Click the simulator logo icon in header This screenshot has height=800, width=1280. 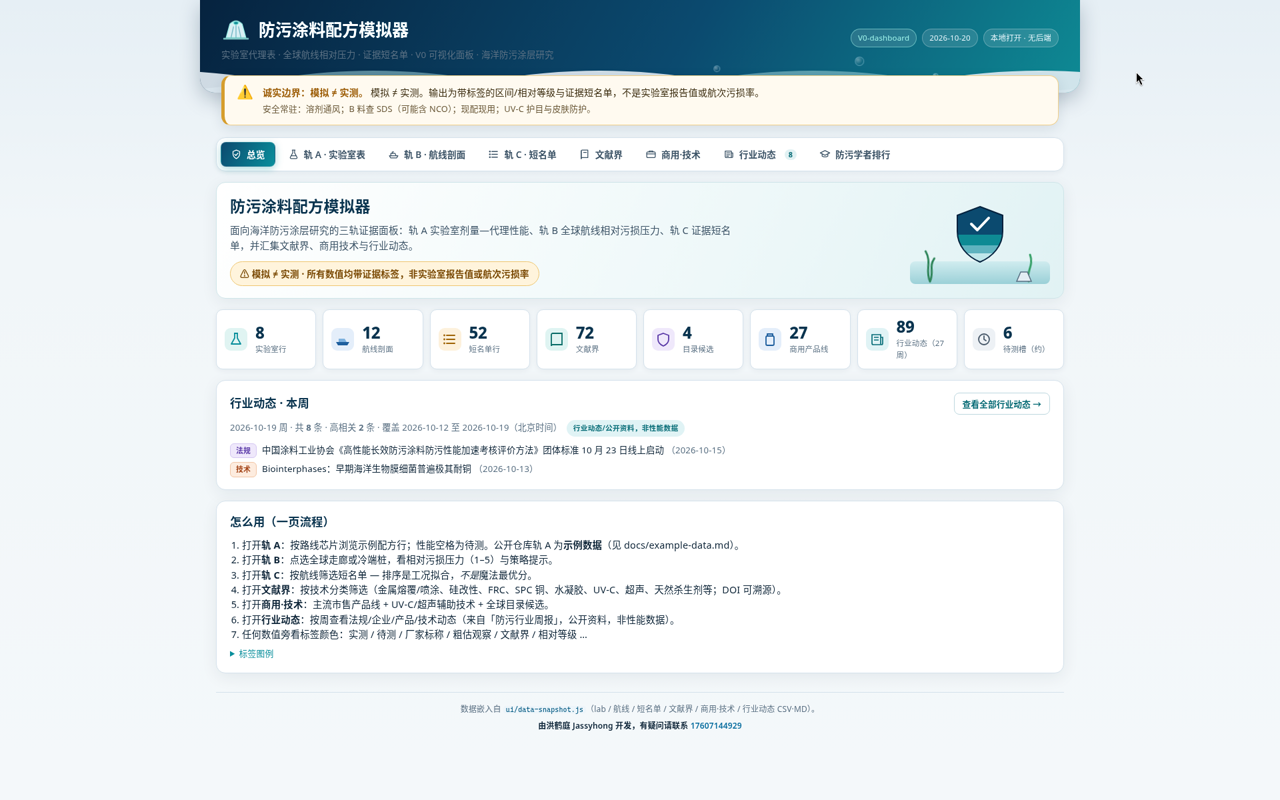(235, 30)
